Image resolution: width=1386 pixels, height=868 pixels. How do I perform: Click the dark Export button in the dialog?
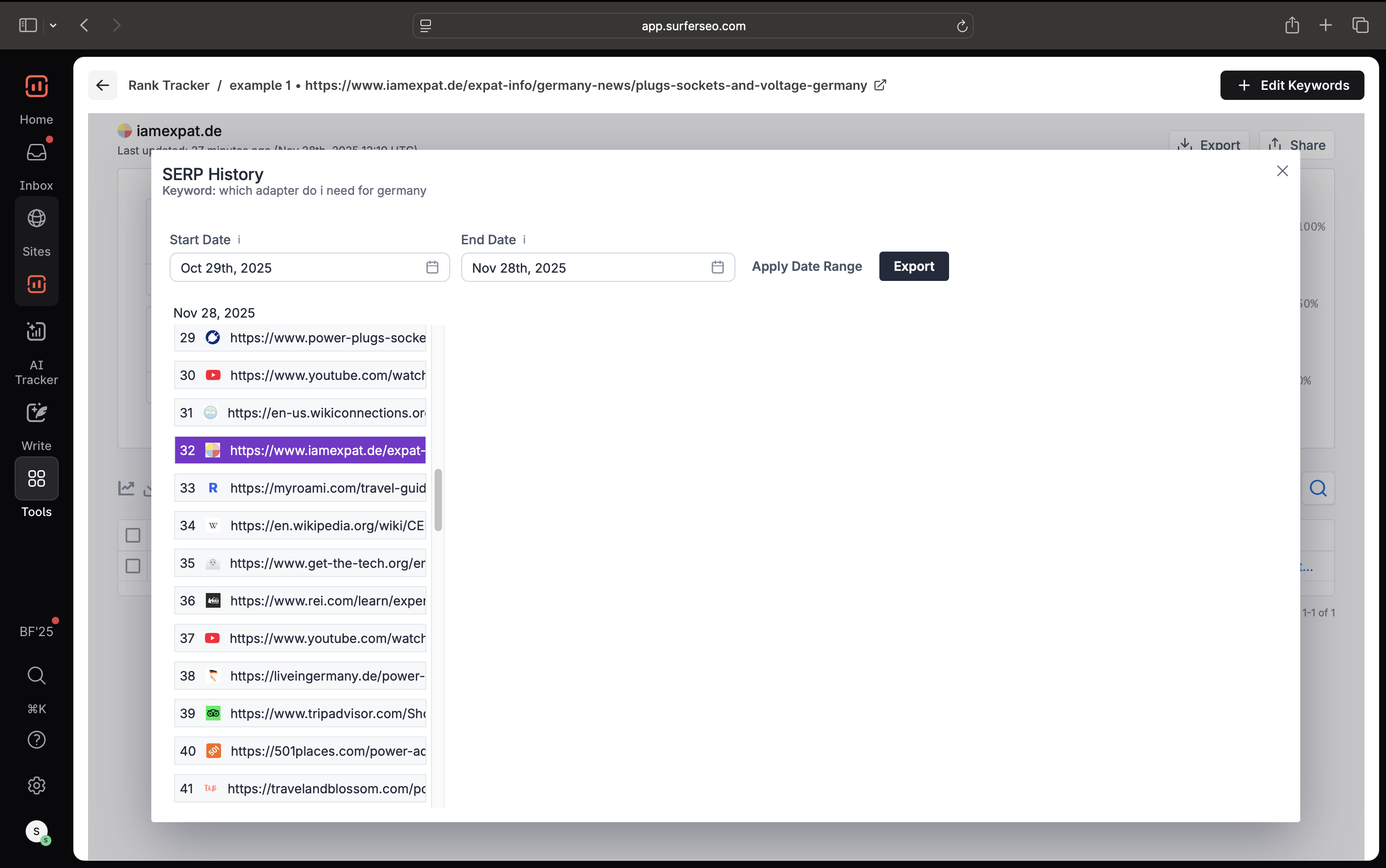click(913, 266)
